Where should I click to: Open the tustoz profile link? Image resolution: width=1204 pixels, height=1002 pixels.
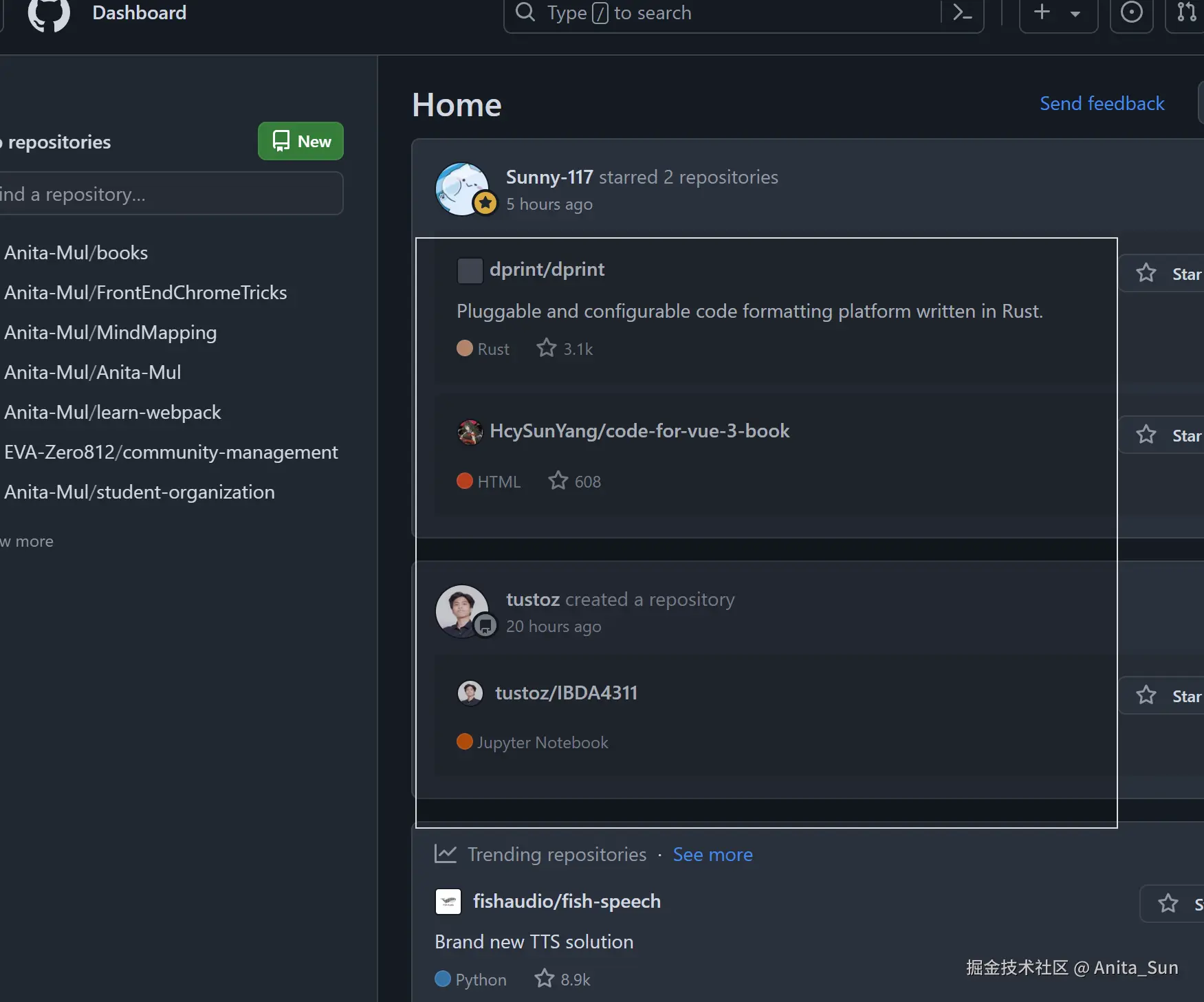533,599
